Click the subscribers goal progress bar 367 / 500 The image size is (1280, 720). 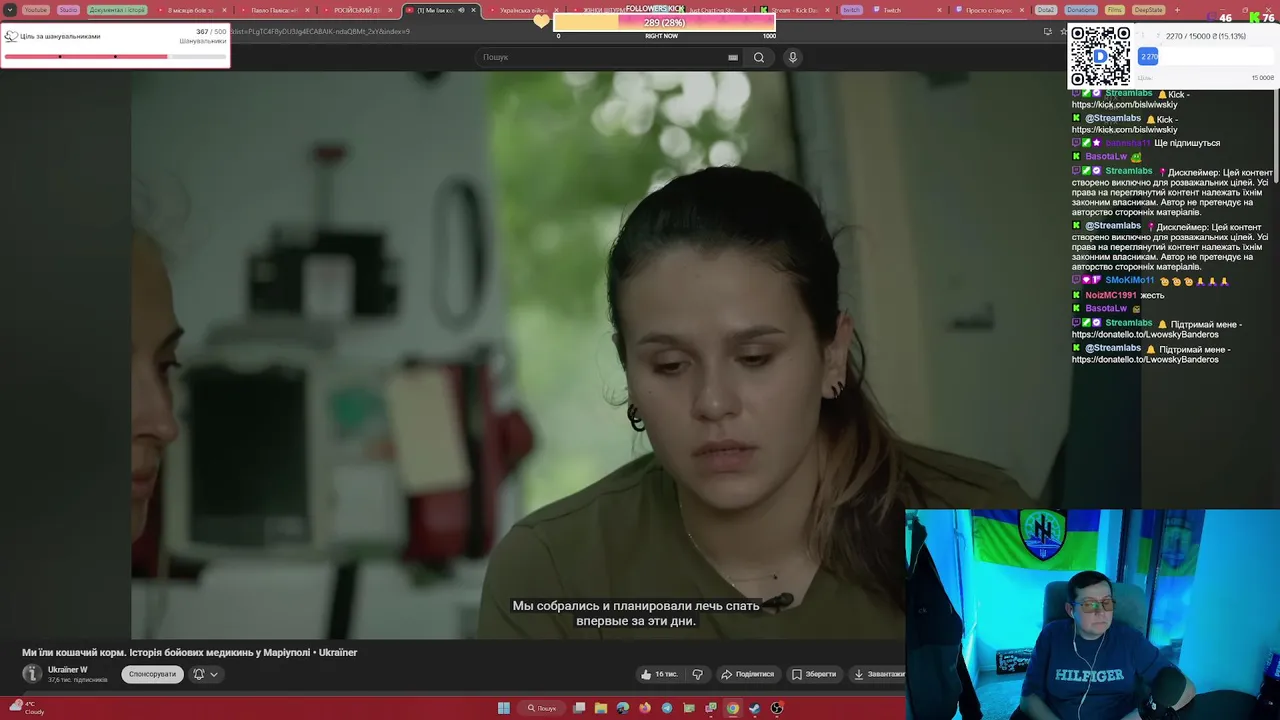[x=115, y=56]
